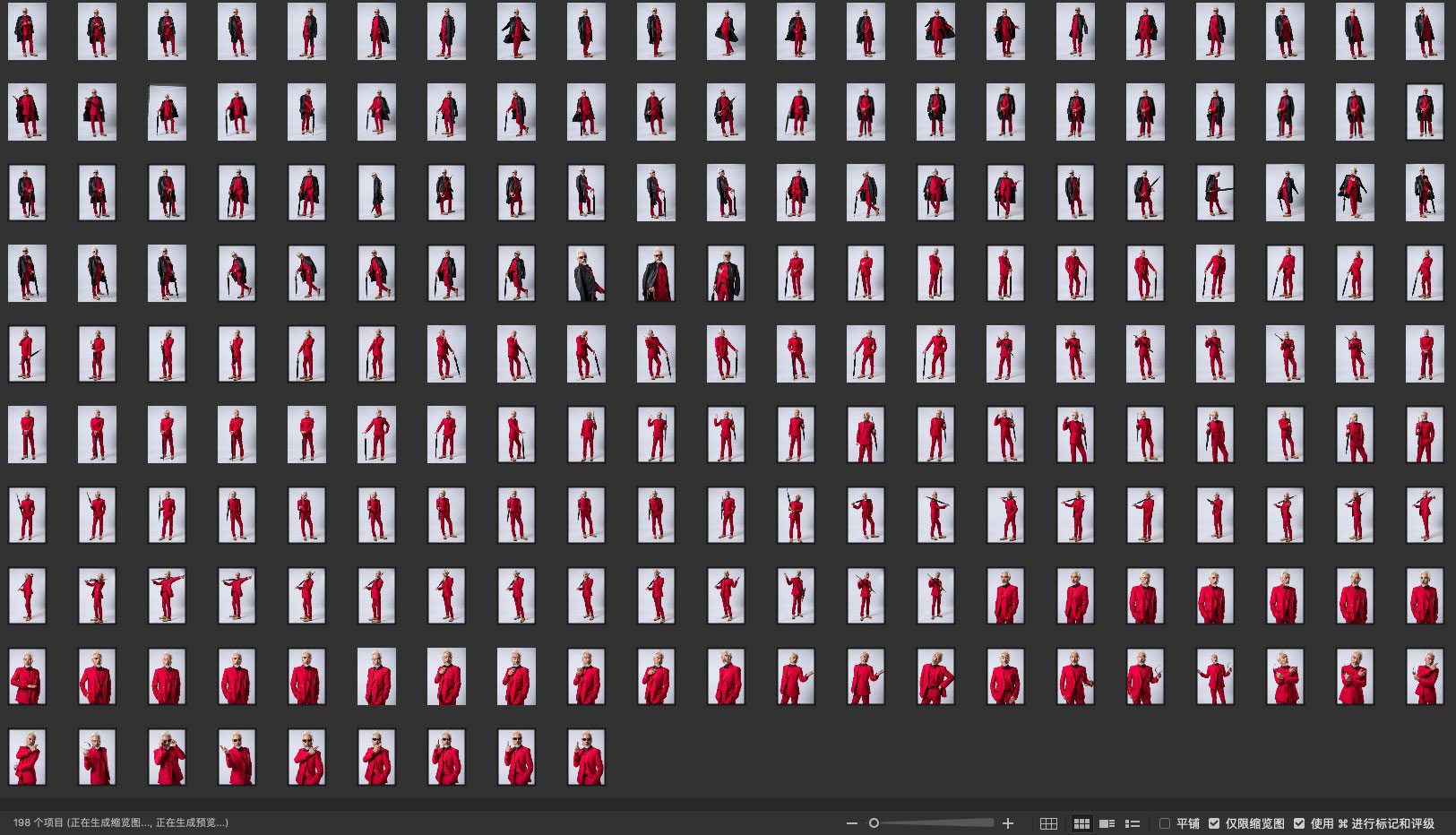Image resolution: width=1456 pixels, height=835 pixels.
Task: Select the first thumbnail in the grid
Action: coord(27,31)
